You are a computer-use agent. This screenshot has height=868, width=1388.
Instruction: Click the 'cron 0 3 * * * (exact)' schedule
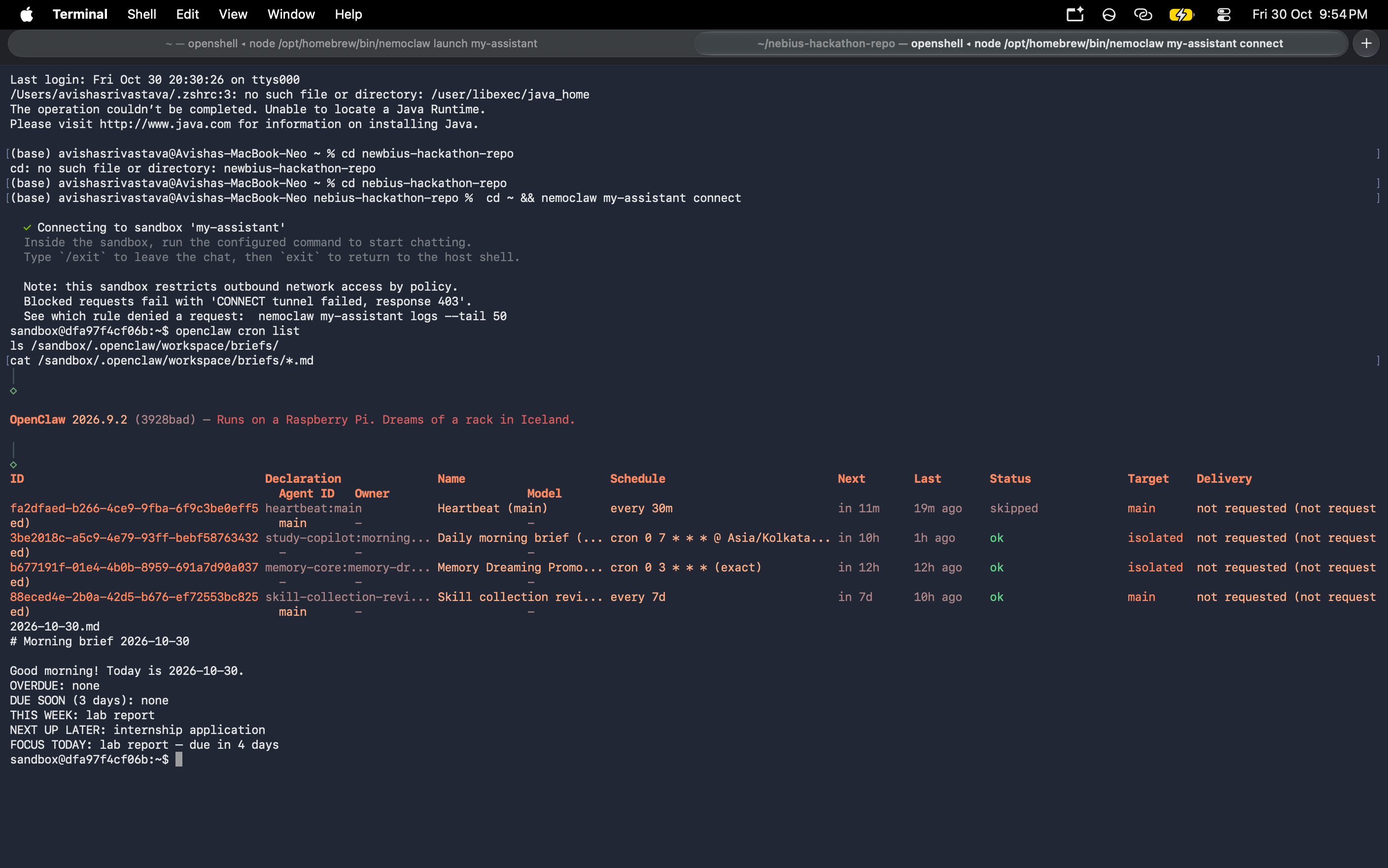(x=686, y=567)
